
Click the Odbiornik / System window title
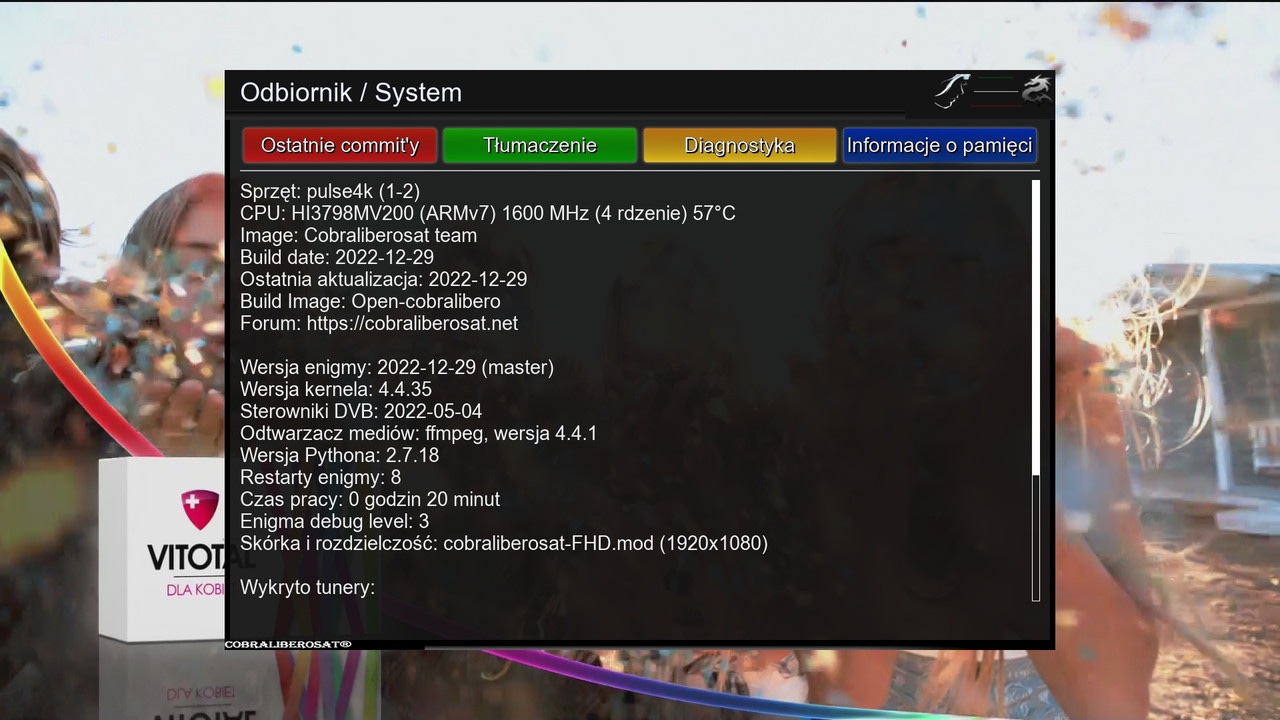(351, 93)
